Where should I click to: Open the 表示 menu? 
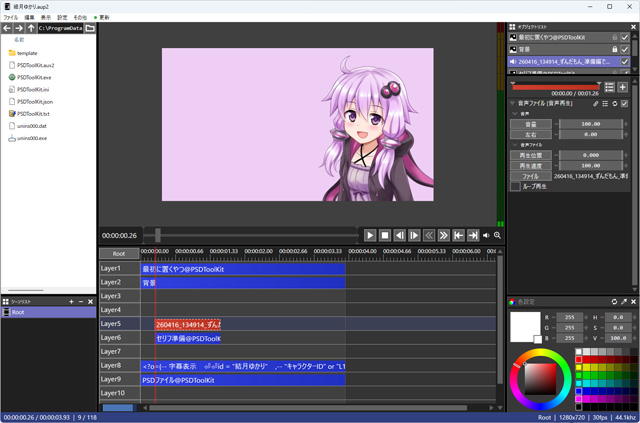point(46,18)
